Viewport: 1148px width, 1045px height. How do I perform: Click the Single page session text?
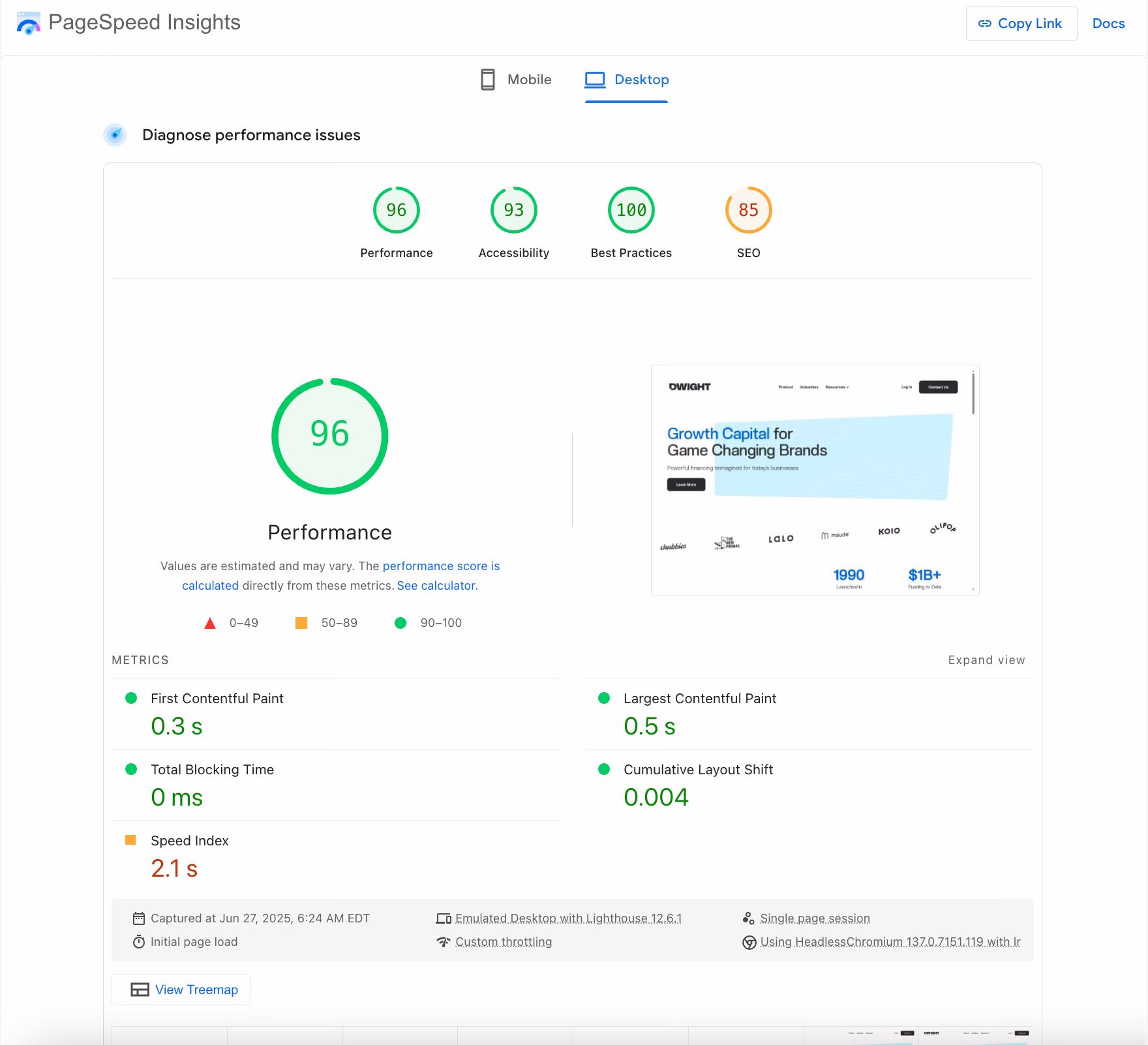tap(815, 918)
